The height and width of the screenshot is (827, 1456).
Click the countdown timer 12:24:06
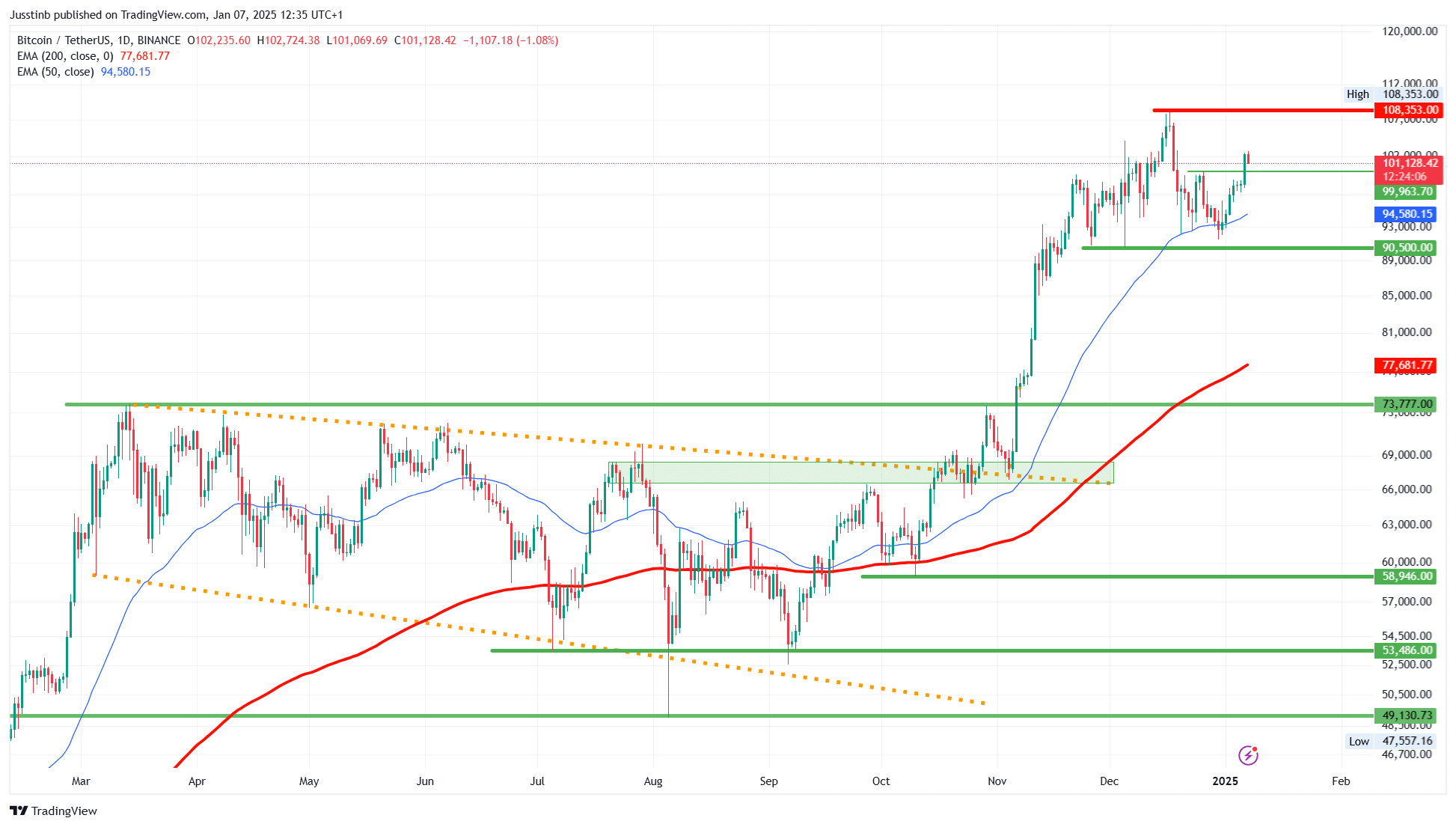(x=1404, y=177)
